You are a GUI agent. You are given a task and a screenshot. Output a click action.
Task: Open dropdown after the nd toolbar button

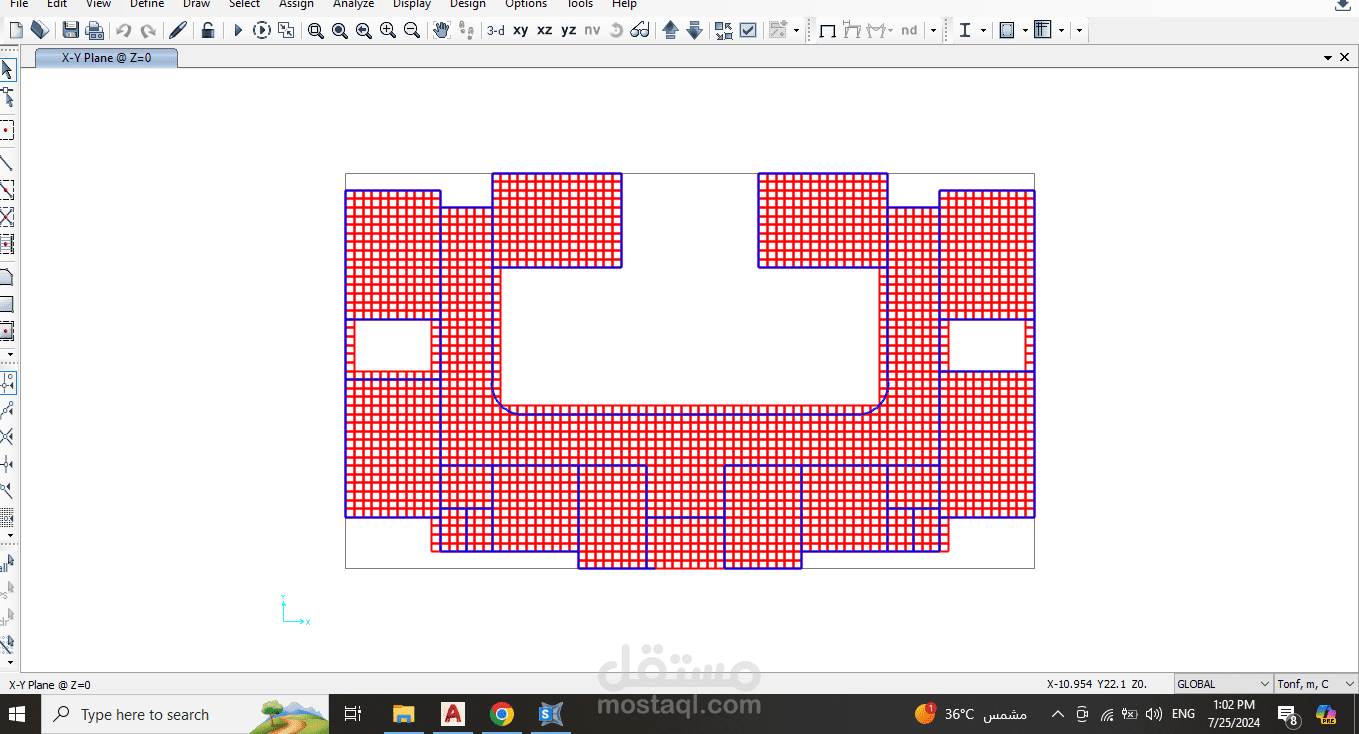(x=933, y=31)
